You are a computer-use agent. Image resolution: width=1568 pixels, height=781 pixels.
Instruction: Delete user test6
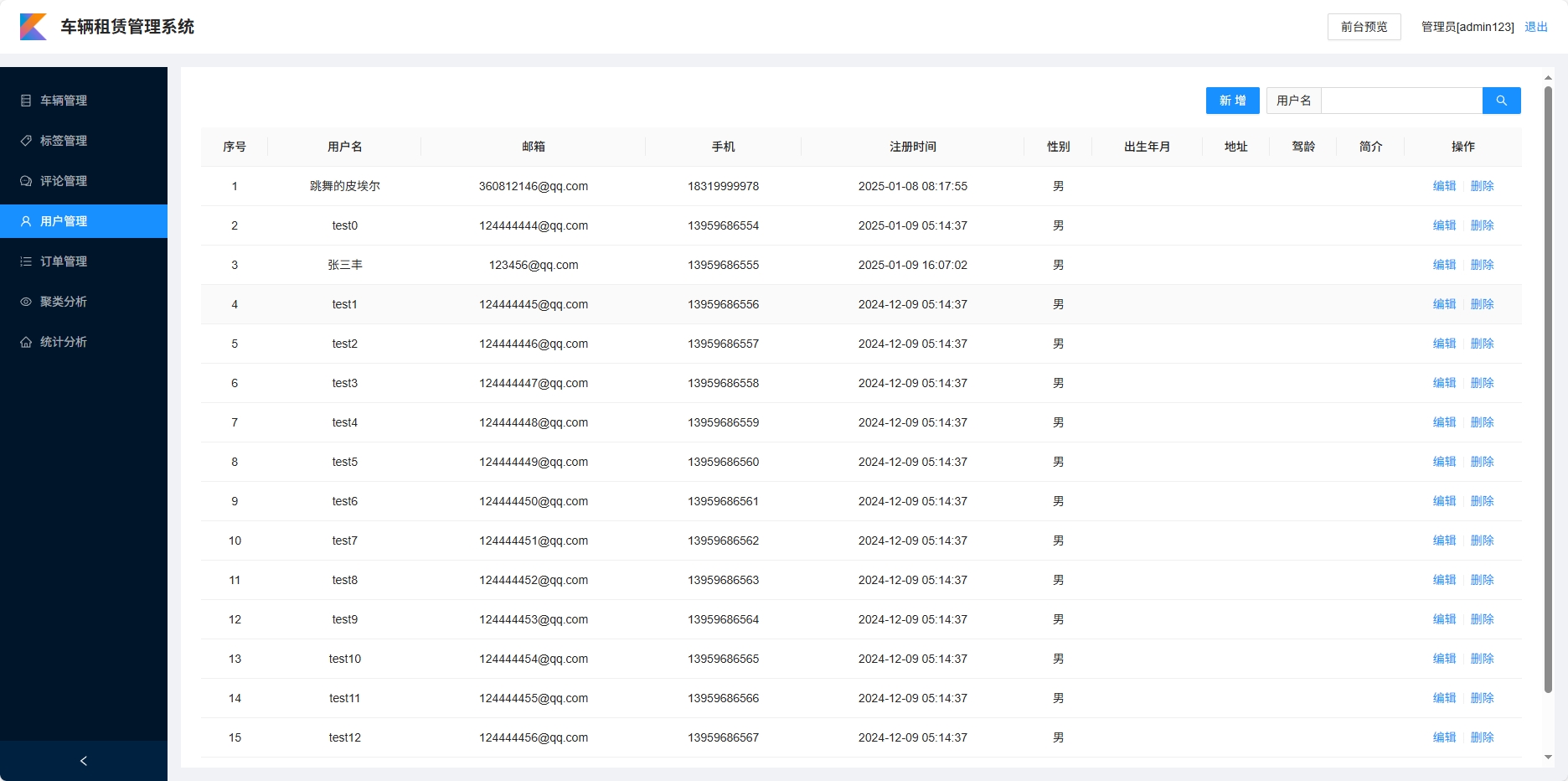[1482, 501]
